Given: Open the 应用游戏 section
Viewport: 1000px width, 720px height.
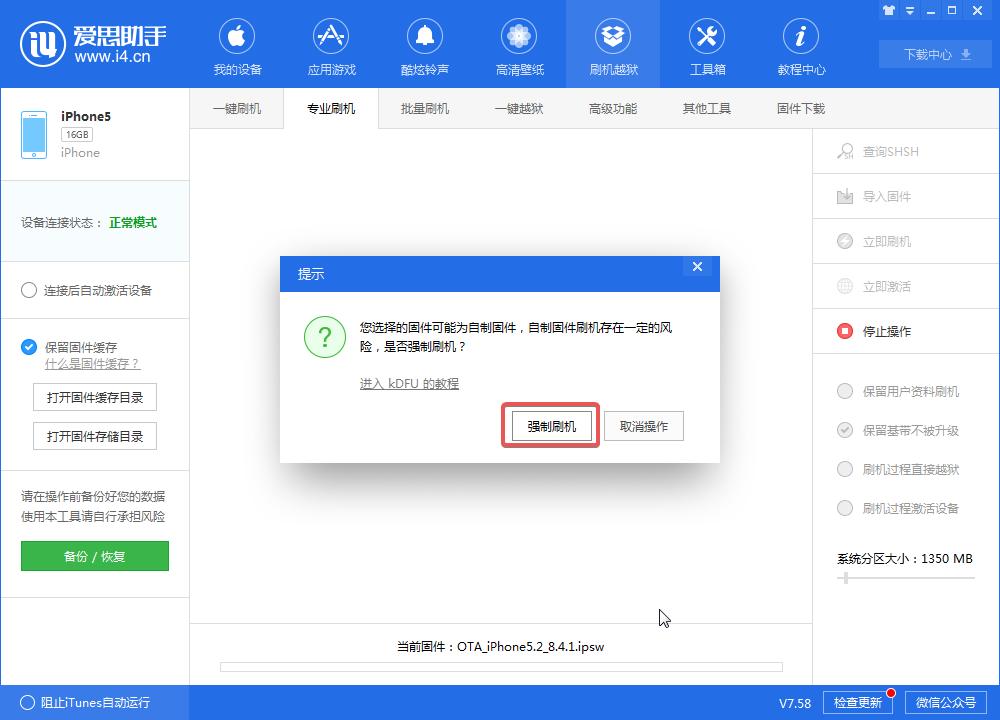Looking at the screenshot, I should tap(330, 44).
